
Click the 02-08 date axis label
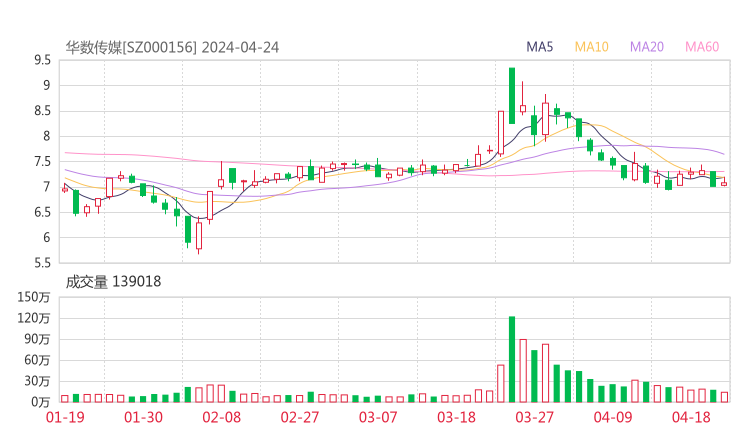[x=222, y=417]
